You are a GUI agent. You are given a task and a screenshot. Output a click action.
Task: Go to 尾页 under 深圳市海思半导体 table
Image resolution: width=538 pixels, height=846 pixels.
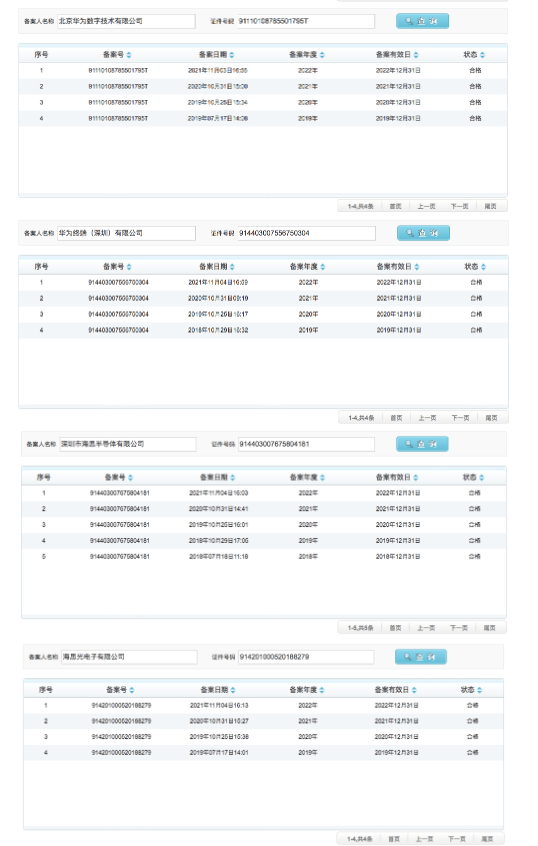click(489, 627)
